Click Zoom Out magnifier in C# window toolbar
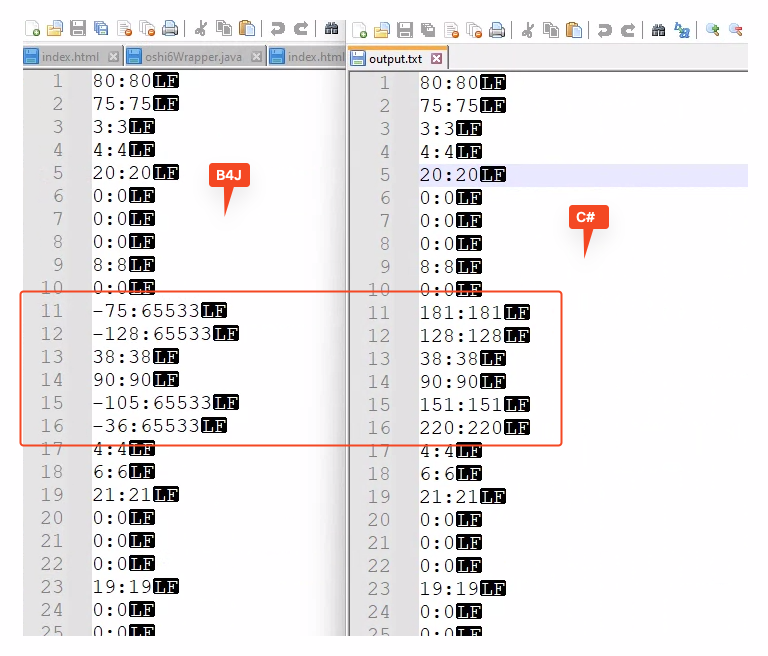This screenshot has height=656, width=768. pos(735,30)
